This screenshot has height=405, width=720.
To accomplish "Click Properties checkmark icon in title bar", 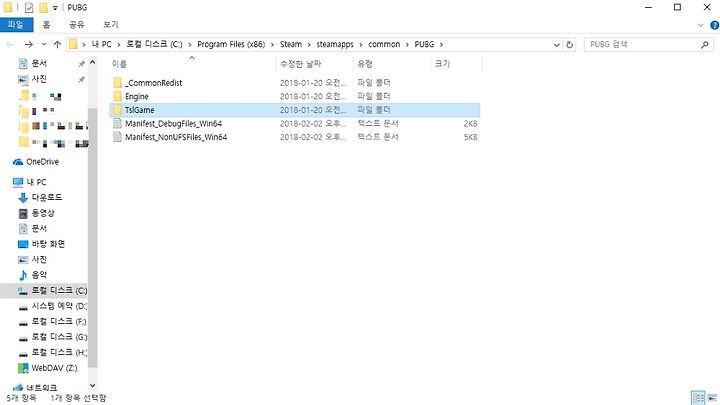I will point(29,7).
